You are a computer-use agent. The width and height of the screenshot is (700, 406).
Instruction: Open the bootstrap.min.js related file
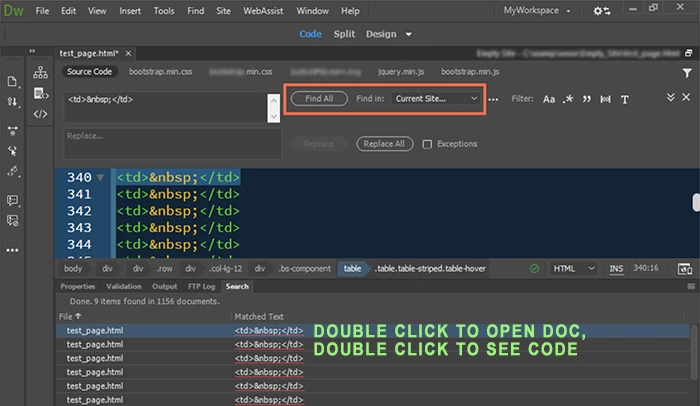tap(470, 72)
